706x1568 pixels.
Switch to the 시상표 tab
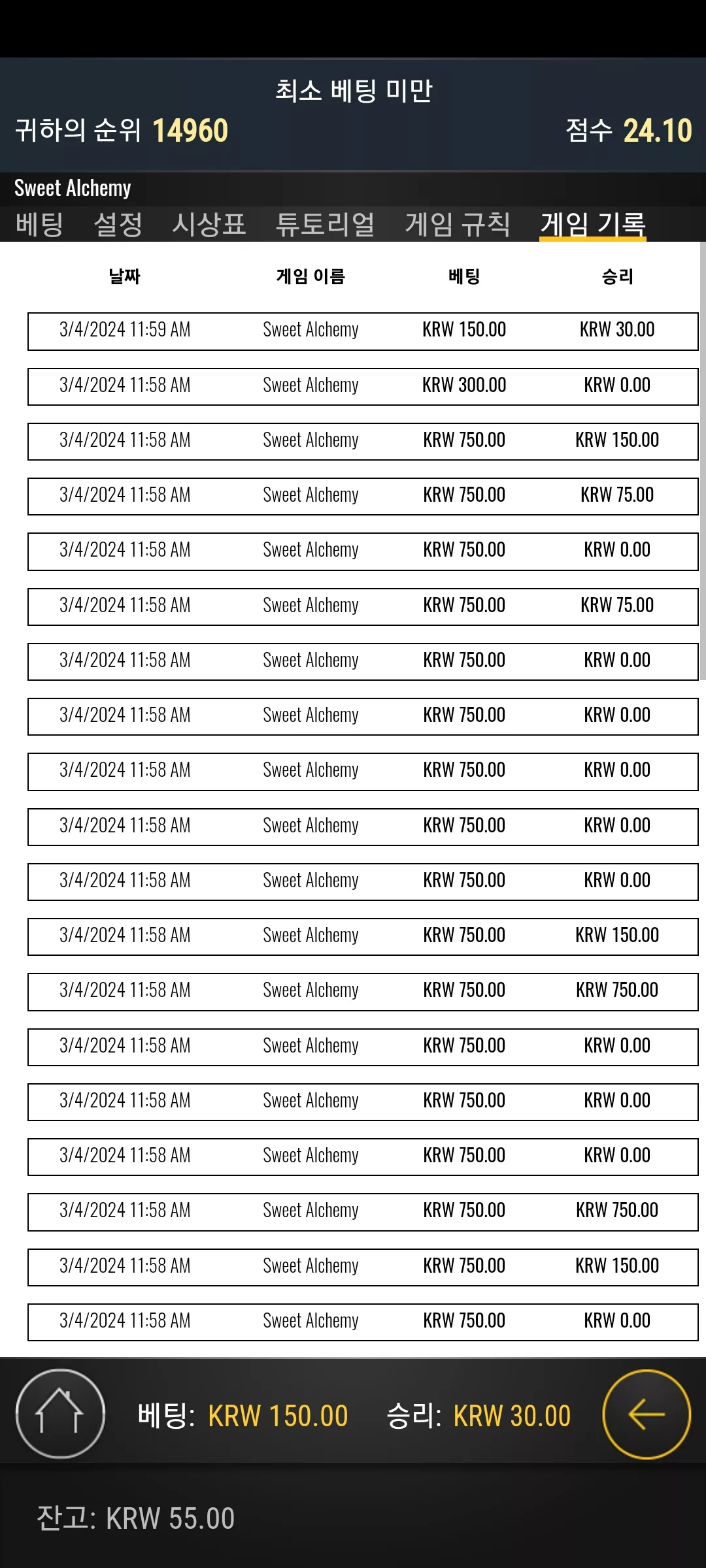(x=209, y=224)
